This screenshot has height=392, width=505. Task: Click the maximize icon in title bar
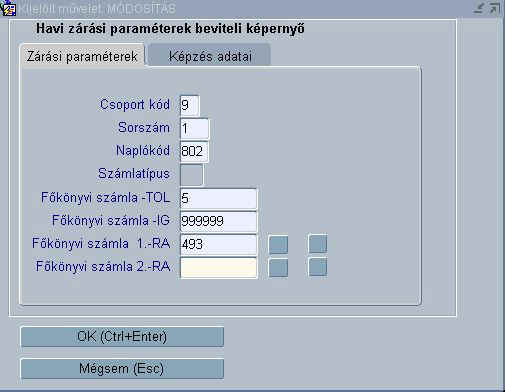point(495,8)
